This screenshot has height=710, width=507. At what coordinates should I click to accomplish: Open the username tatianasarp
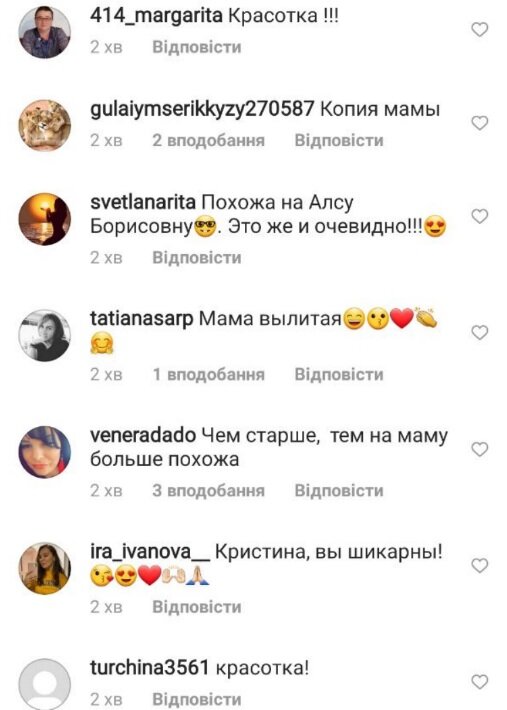coord(142,319)
